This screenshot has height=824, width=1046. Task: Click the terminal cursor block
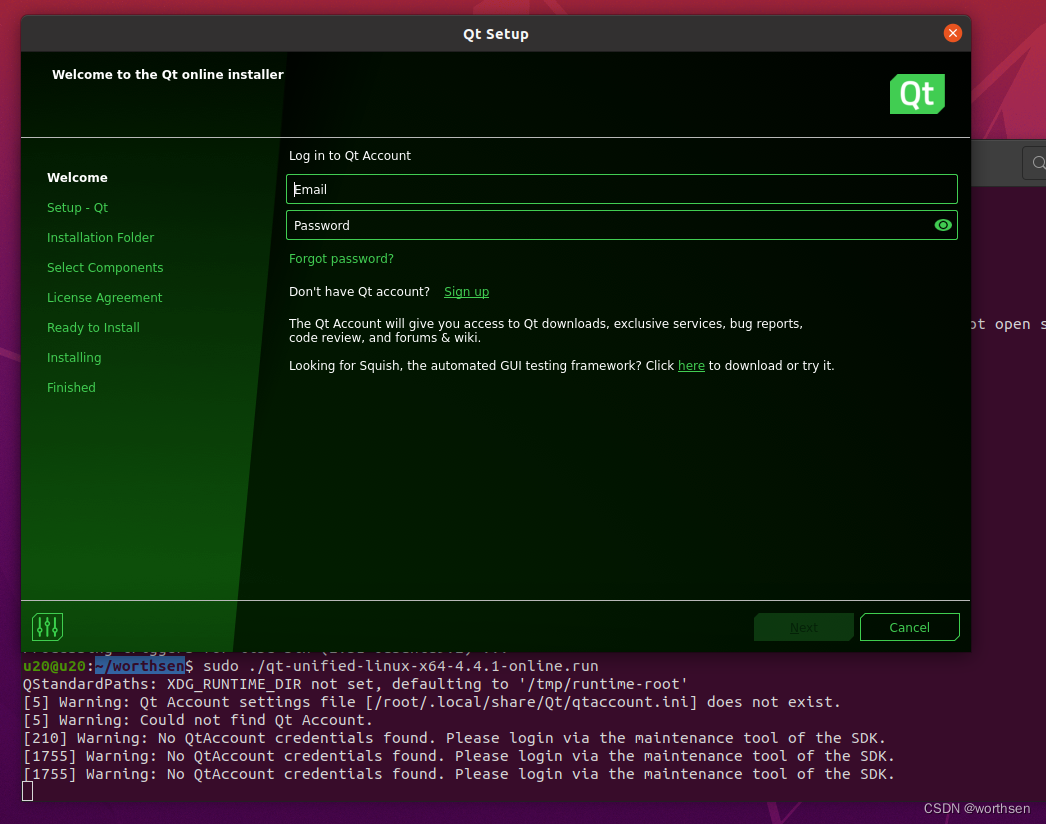pyautogui.click(x=27, y=791)
